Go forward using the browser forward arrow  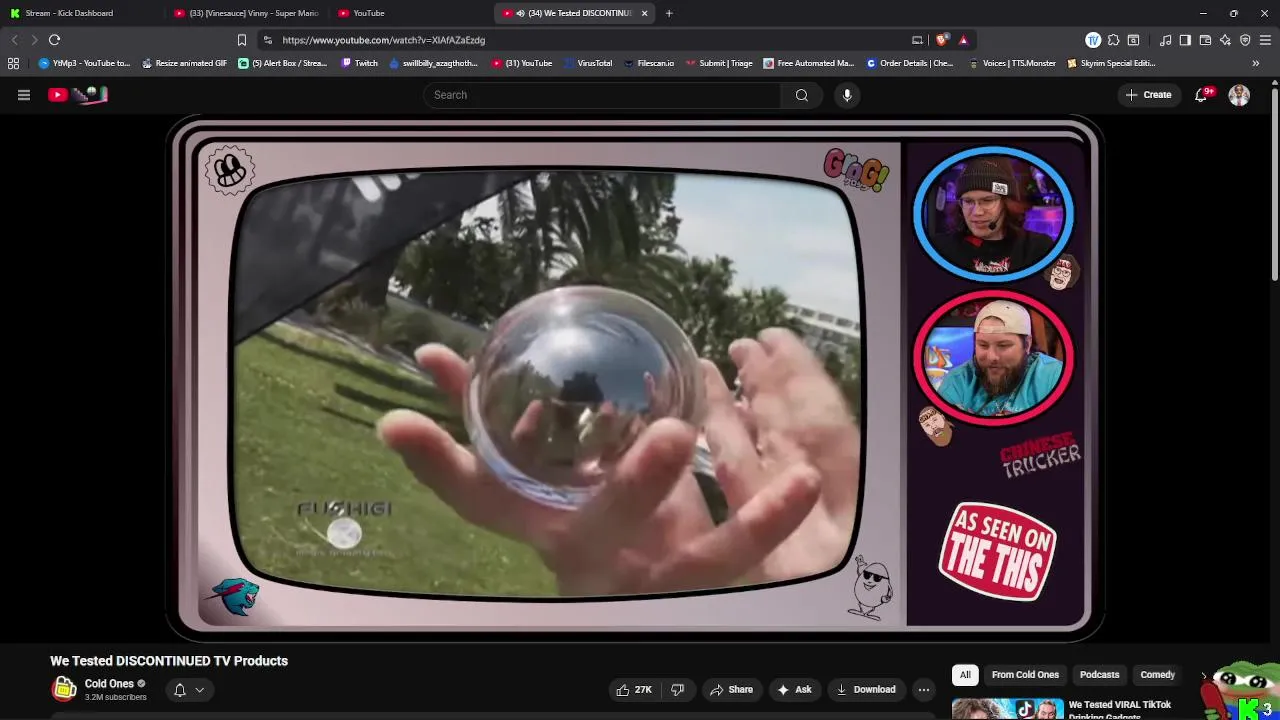[x=34, y=40]
